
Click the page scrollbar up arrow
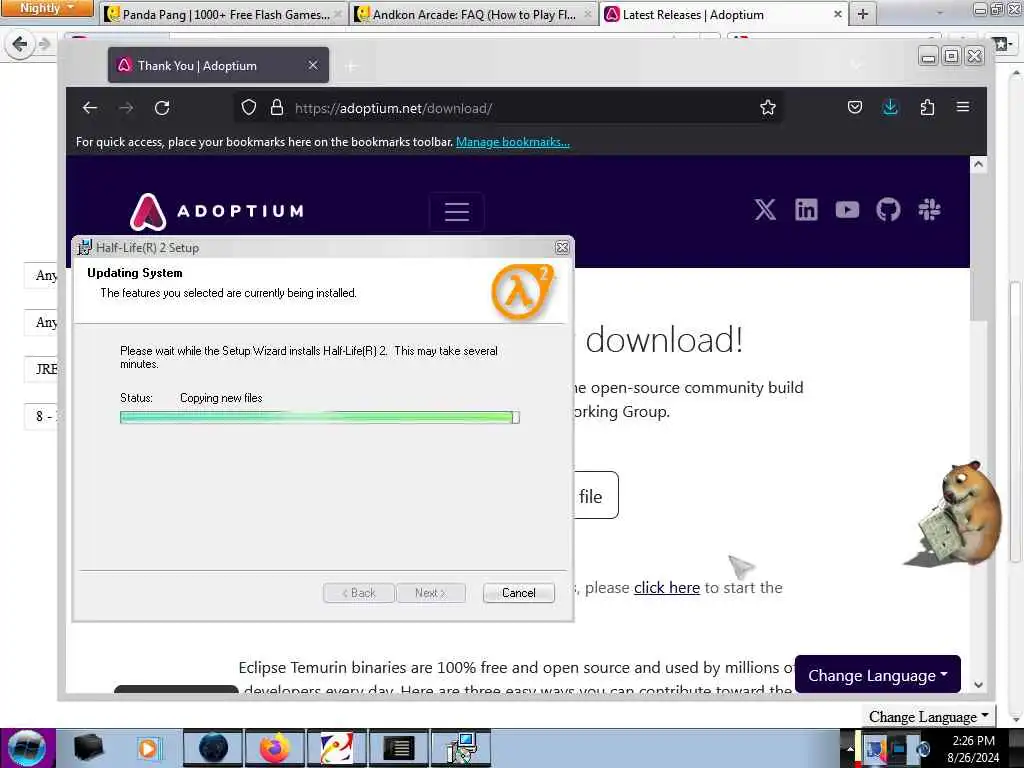coord(978,164)
